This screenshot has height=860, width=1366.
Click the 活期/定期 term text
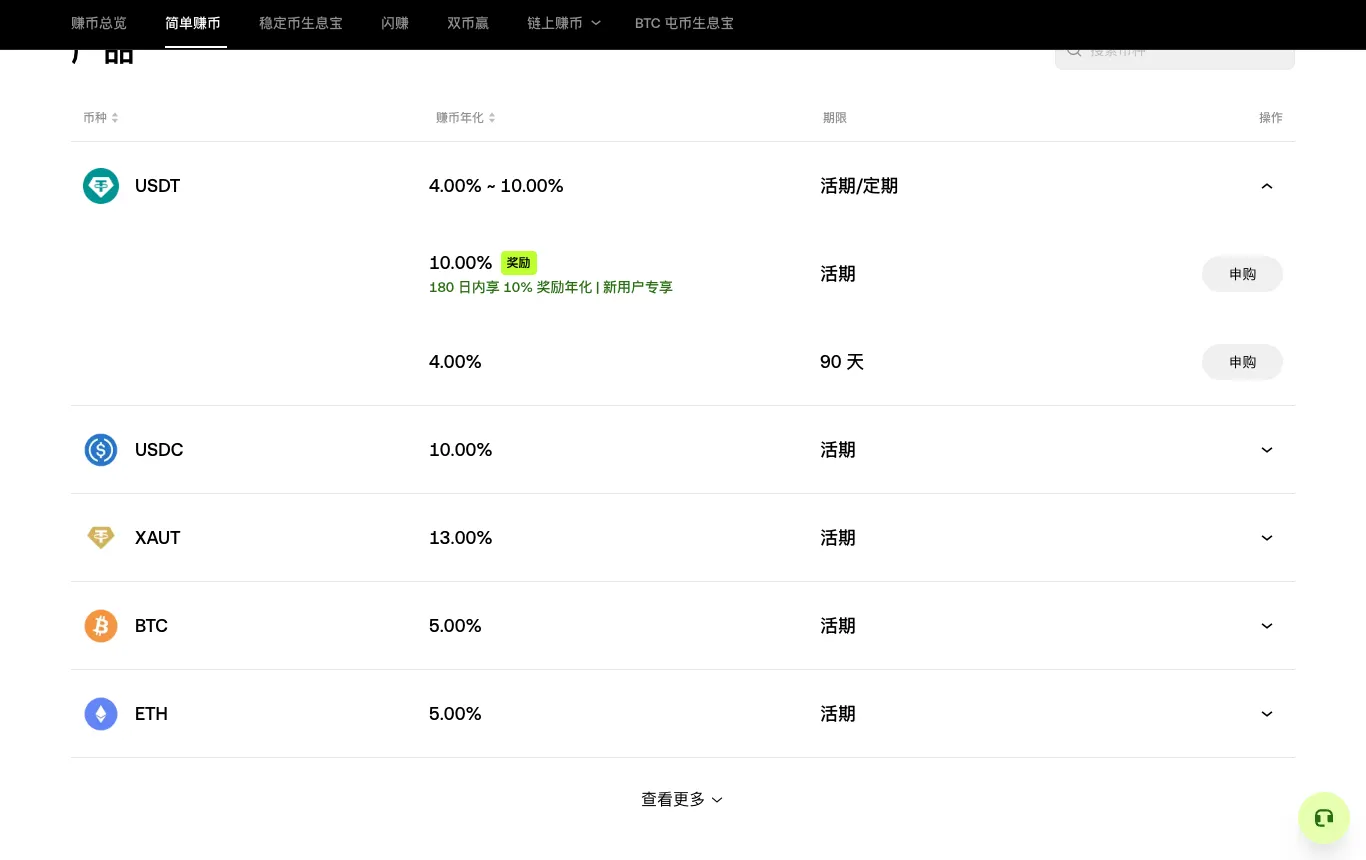(859, 186)
